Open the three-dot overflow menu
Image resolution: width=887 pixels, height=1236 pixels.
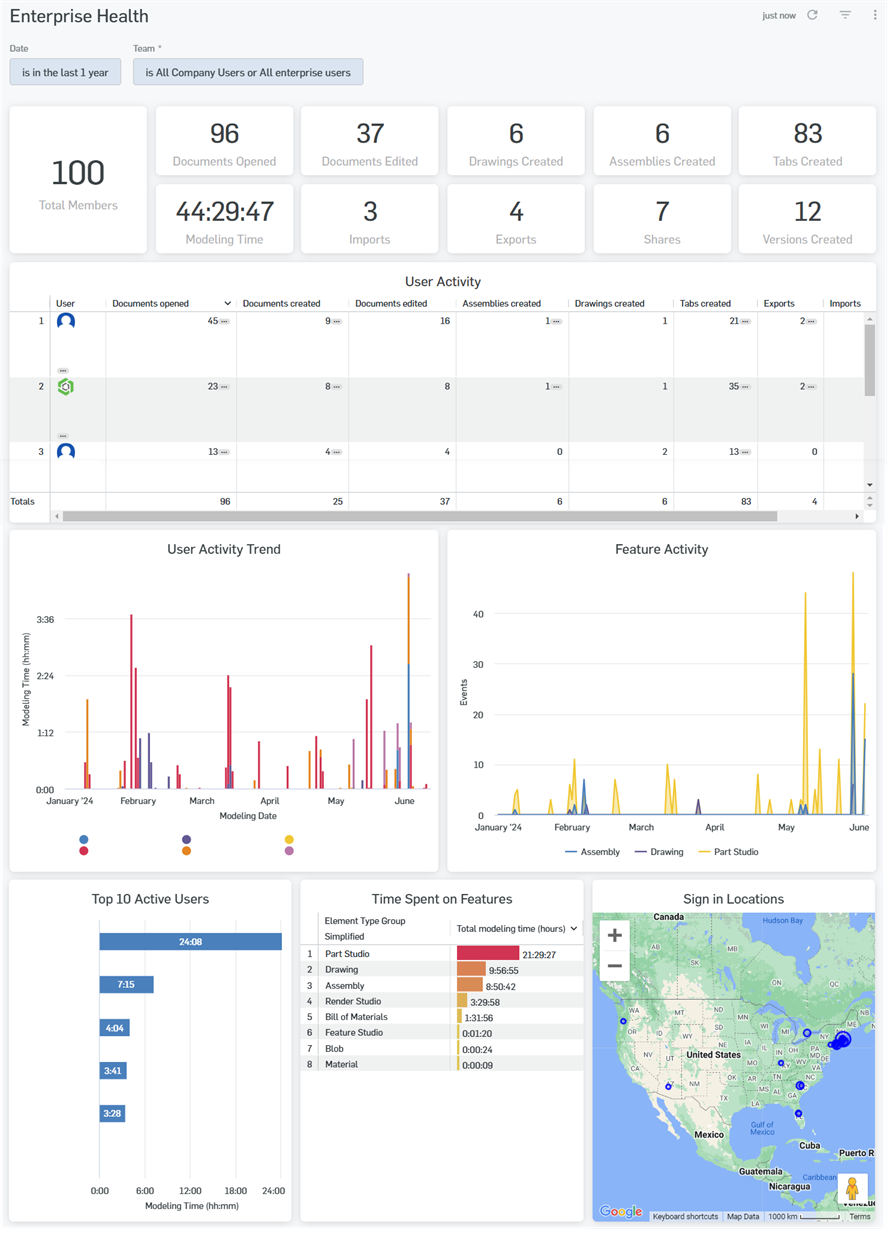click(875, 15)
